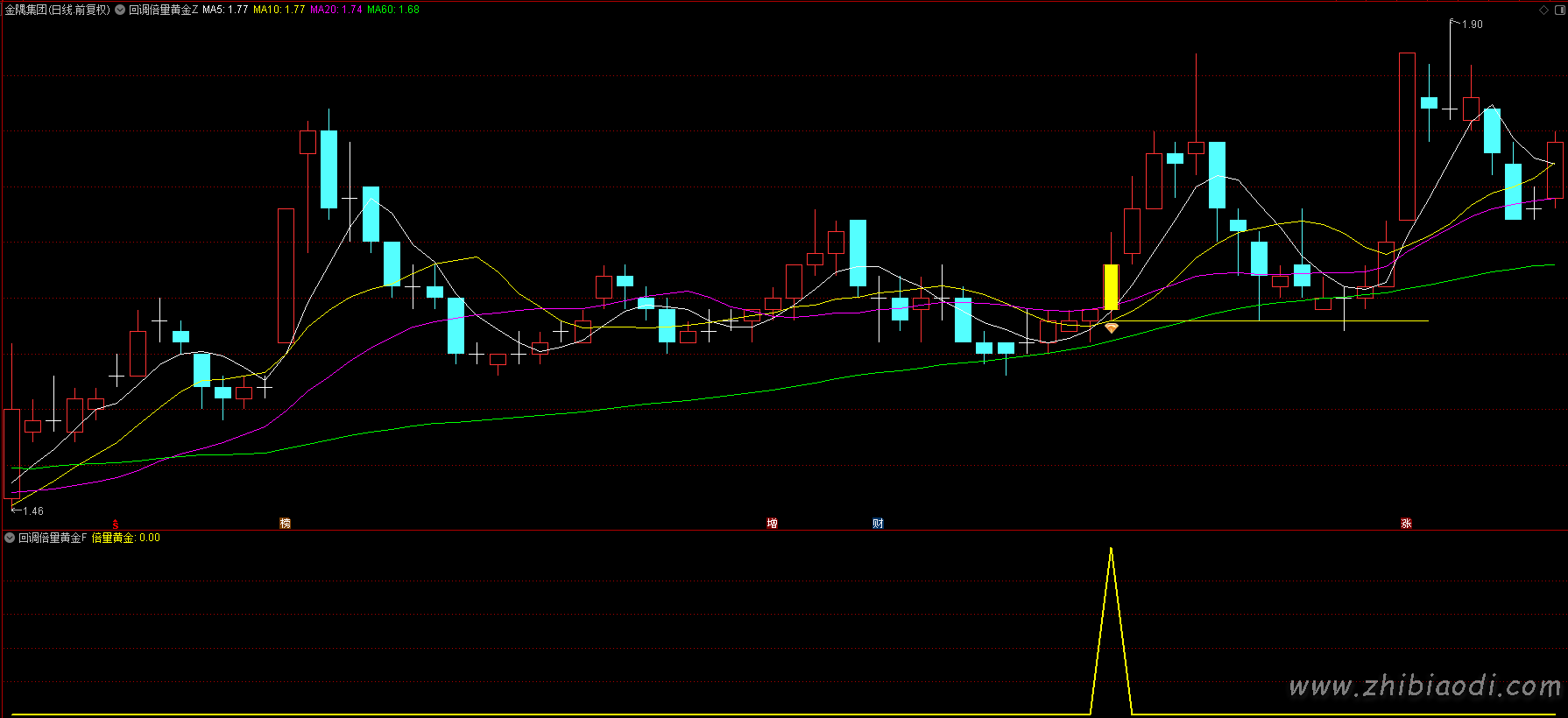1568x718 pixels.
Task: Select the yellow highlighted candlestick
Action: pyautogui.click(x=1111, y=286)
